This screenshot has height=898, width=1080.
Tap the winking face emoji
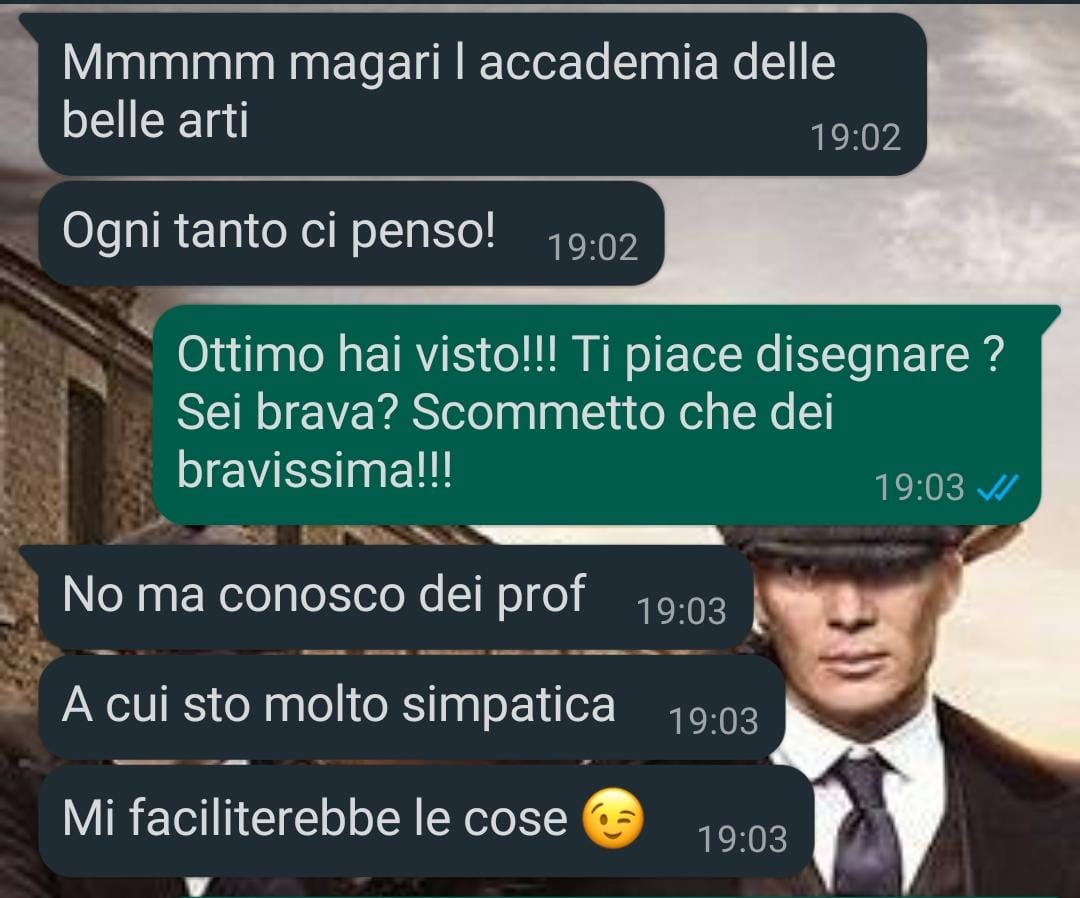613,818
